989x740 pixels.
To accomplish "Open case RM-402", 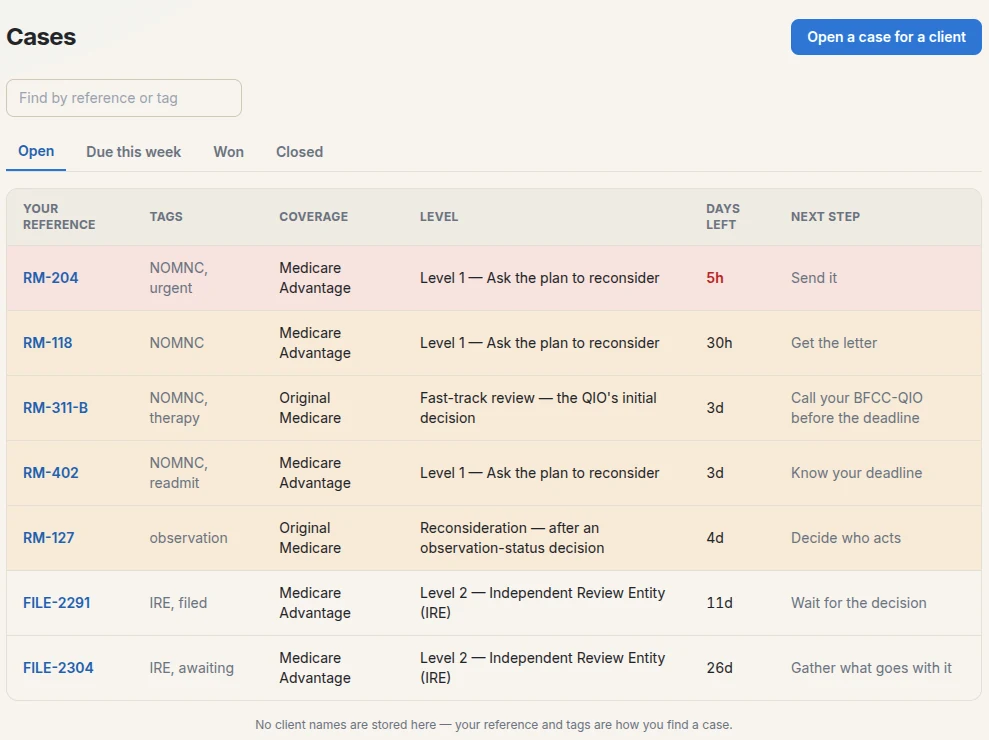I will click(x=50, y=473).
